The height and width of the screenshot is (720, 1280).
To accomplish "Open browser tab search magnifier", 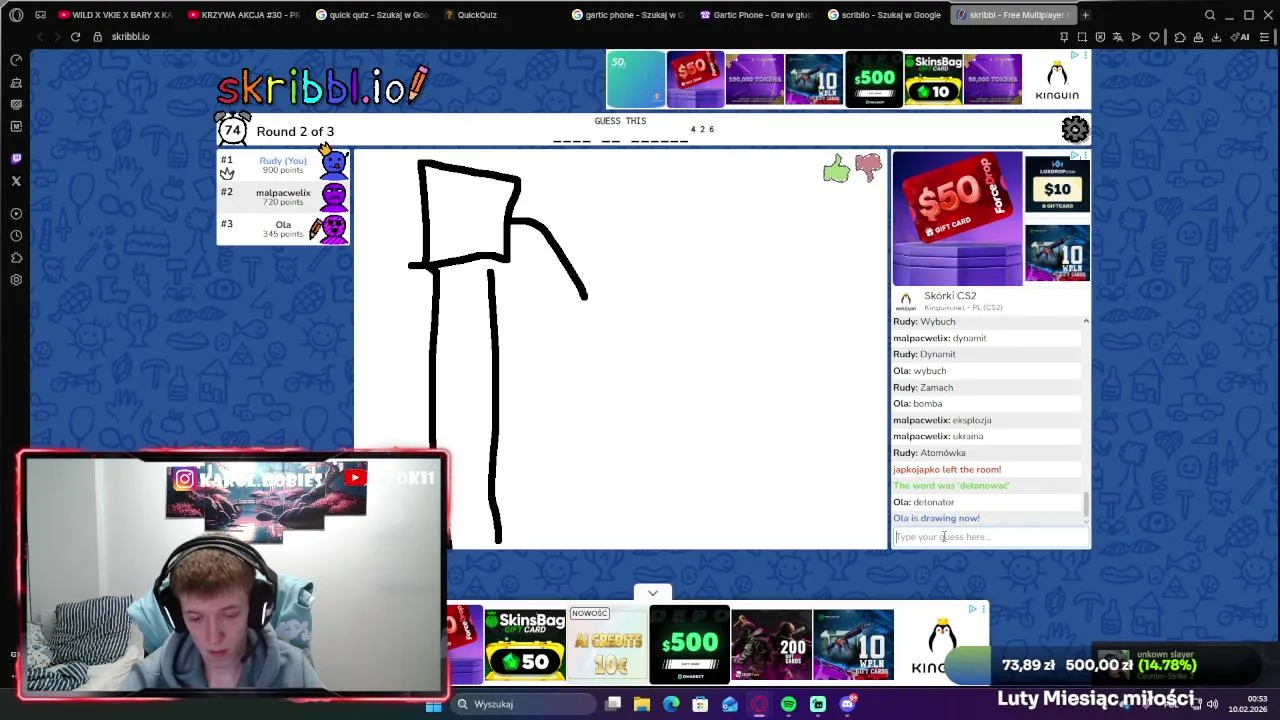I will [1210, 15].
